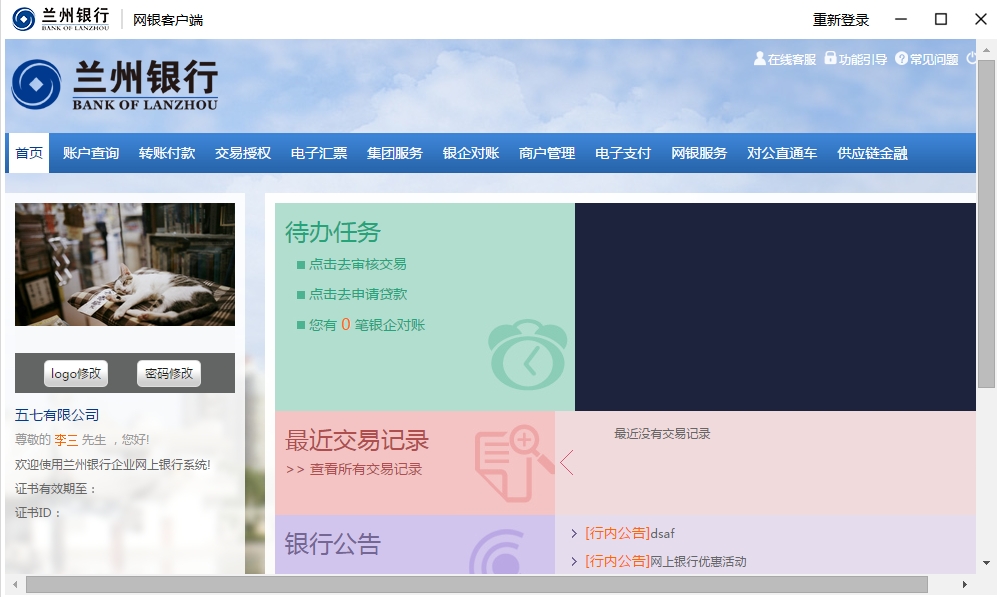Click the 待办任务 heading
Screen dimensions: 998x597
point(333,232)
